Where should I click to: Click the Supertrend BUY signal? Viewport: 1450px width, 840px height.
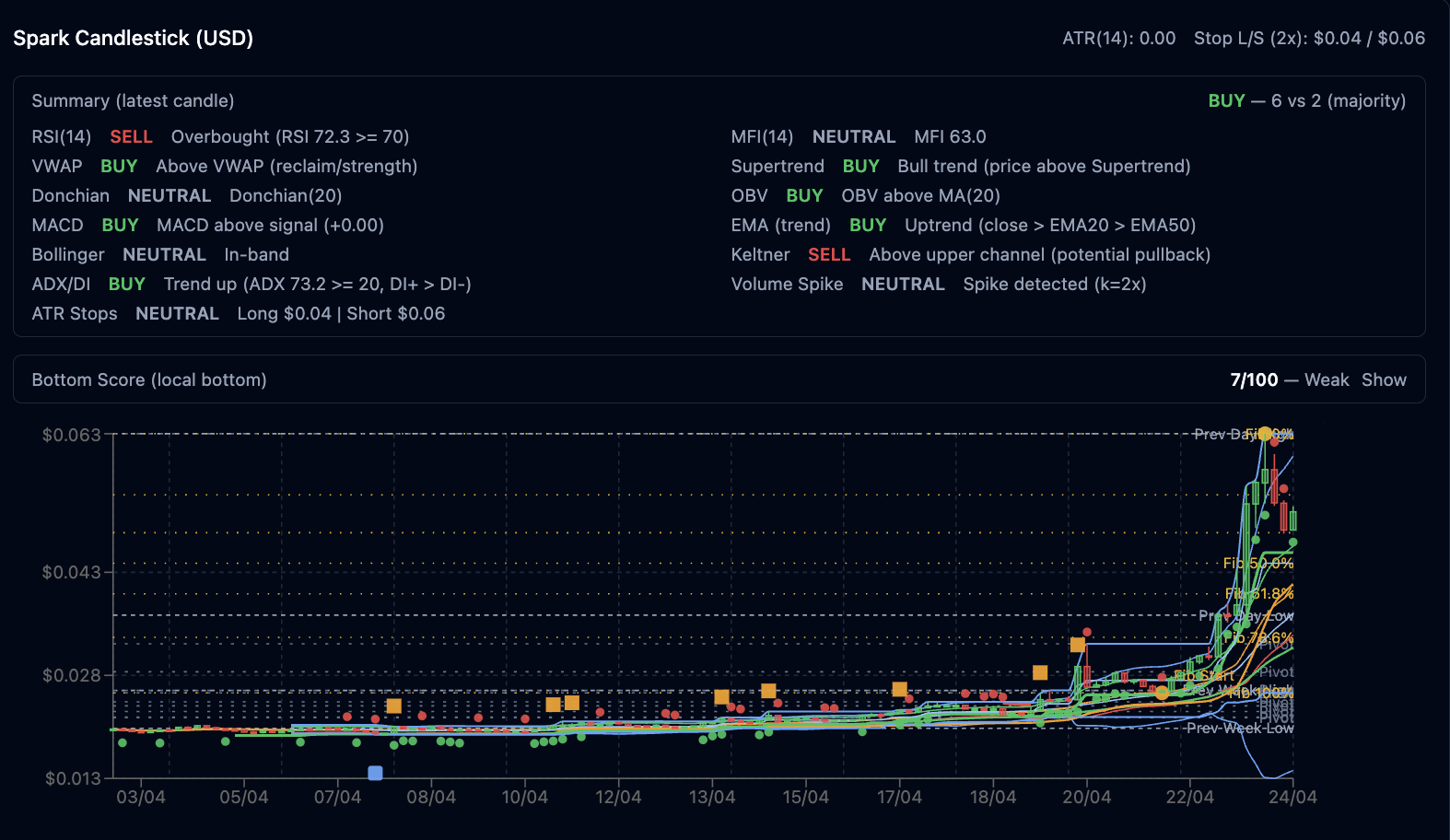tap(860, 166)
